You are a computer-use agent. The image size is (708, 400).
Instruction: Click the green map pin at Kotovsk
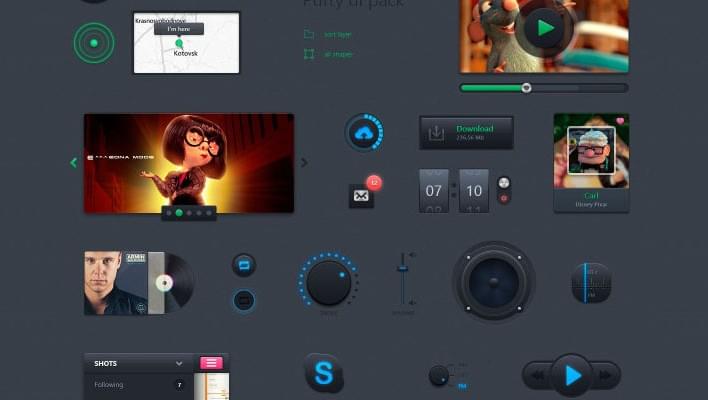tap(179, 43)
